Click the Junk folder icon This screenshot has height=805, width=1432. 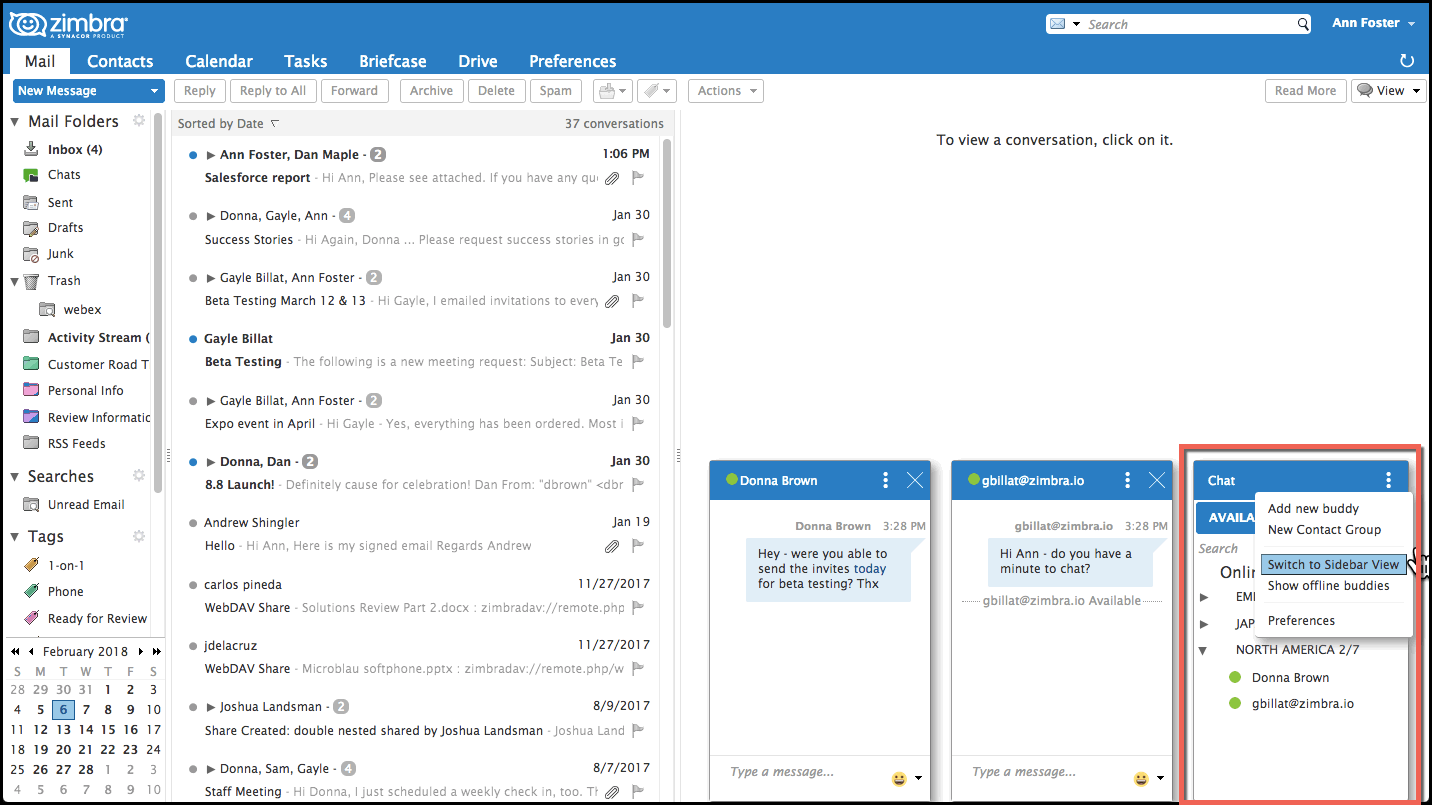tap(32, 253)
